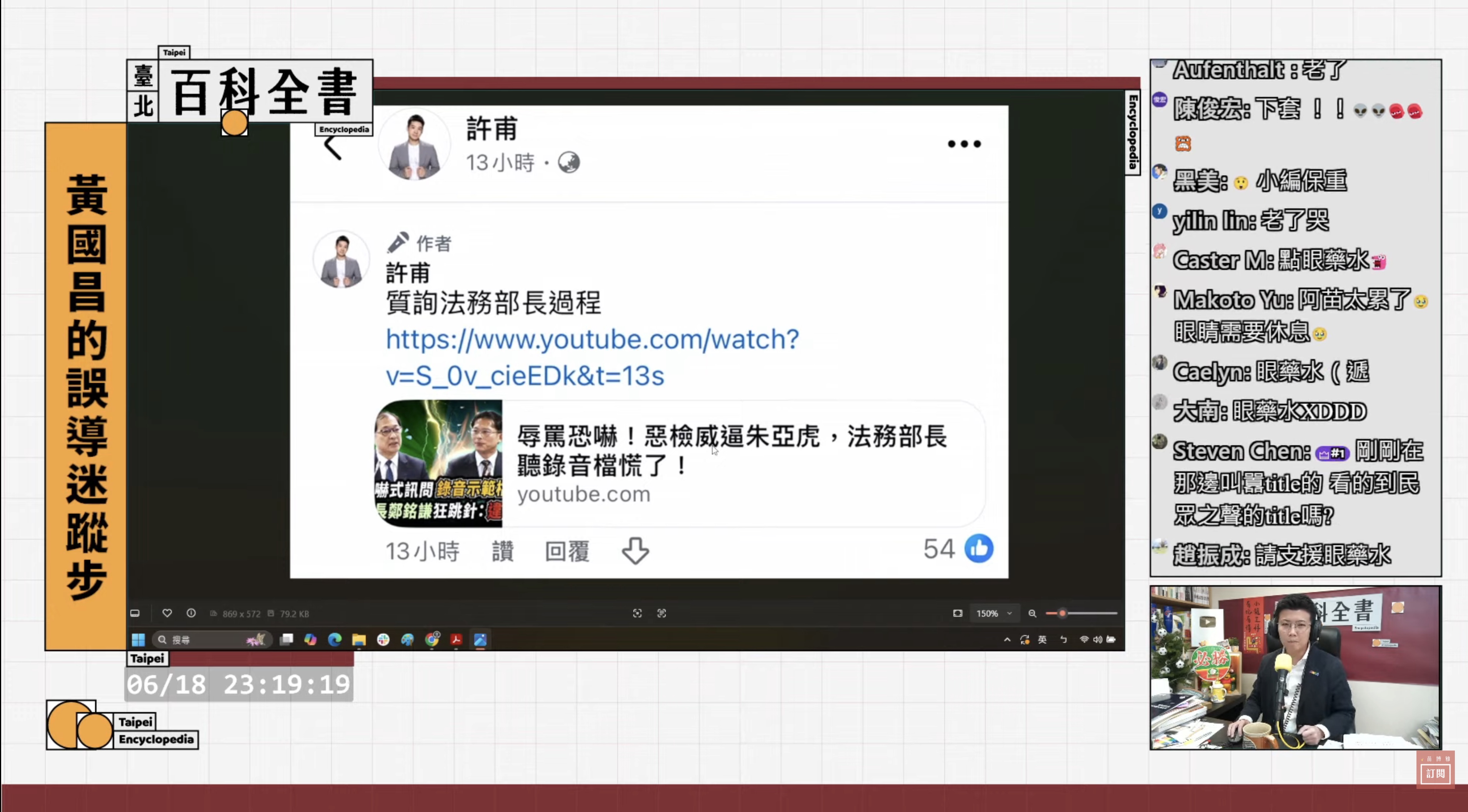Click the zoom out magnifier icon
This screenshot has height=812, width=1468.
pos(1032,613)
